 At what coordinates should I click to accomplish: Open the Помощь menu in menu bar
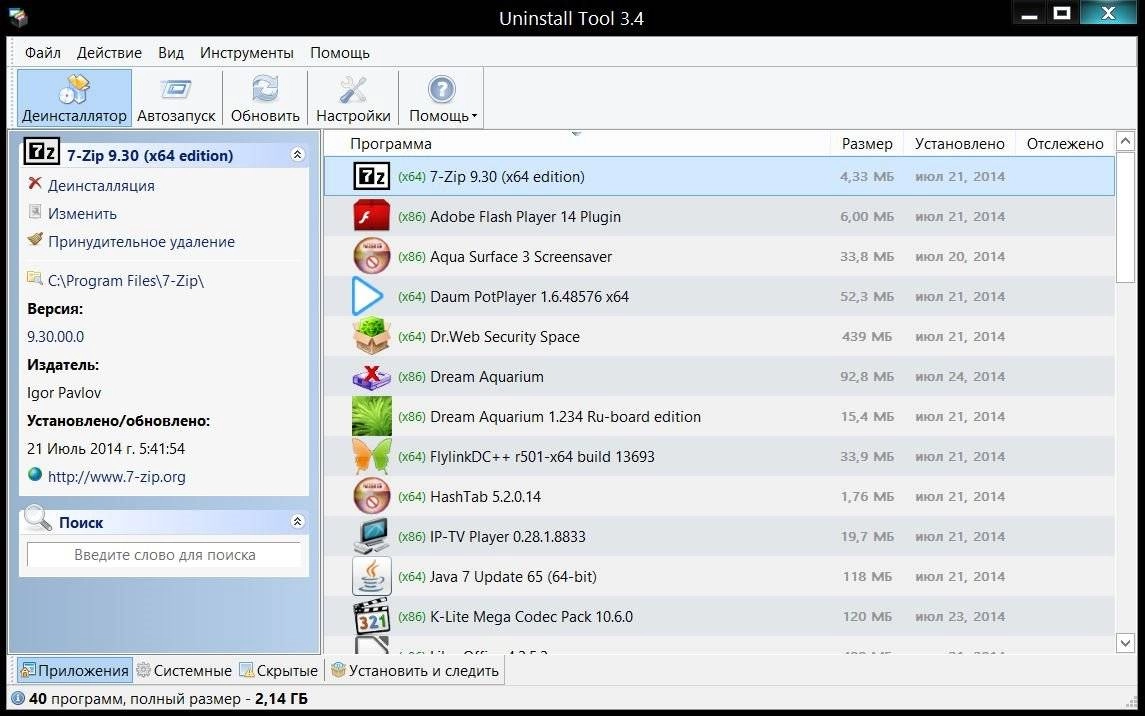[340, 53]
